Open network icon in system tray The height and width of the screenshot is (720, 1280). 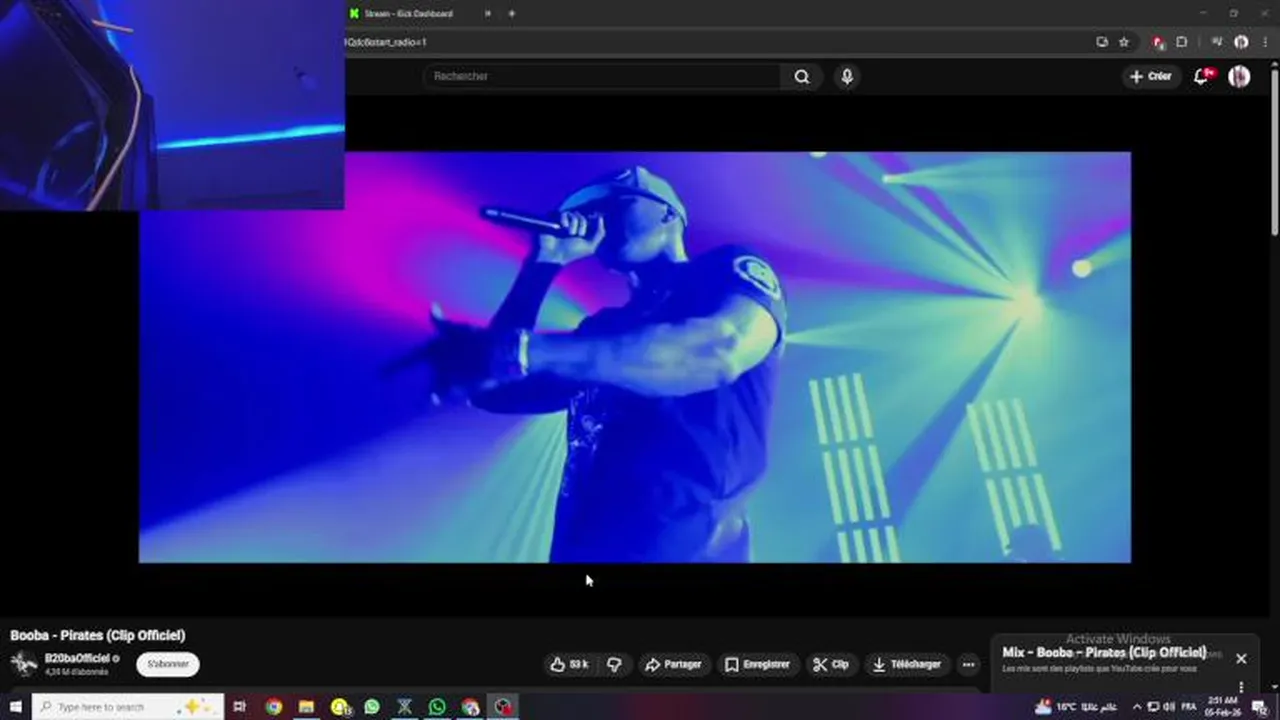[1153, 707]
